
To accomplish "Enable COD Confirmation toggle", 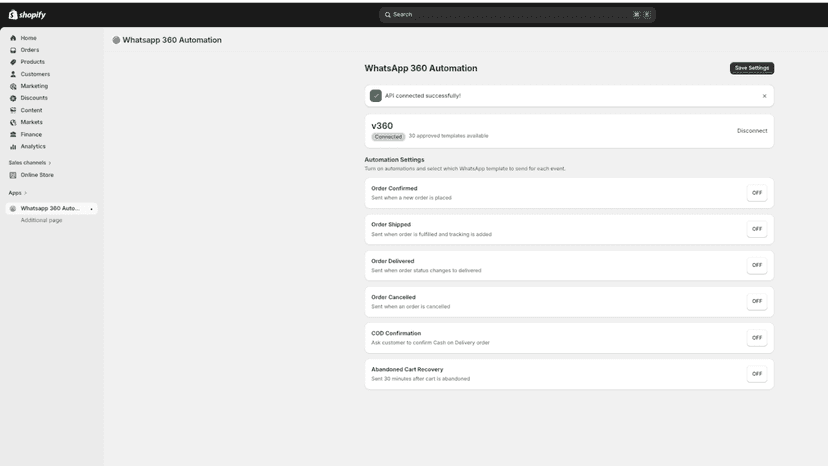I will point(757,338).
